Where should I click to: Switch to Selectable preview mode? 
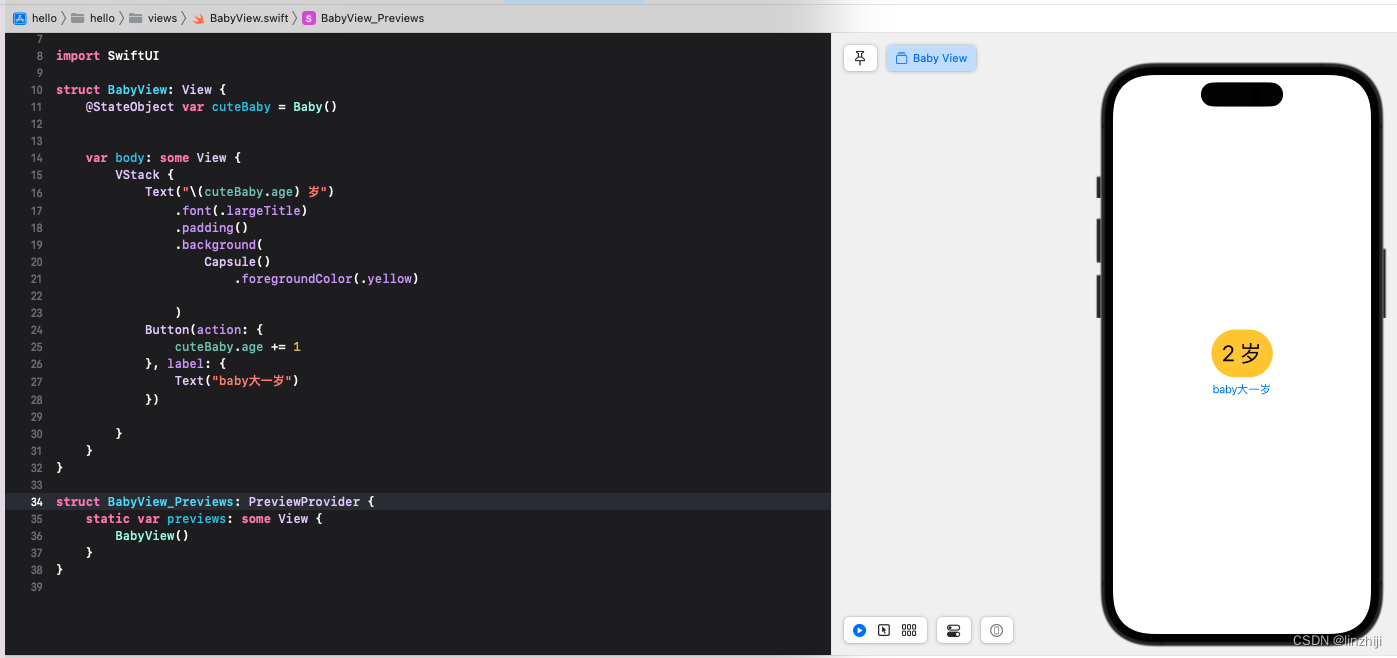(884, 630)
